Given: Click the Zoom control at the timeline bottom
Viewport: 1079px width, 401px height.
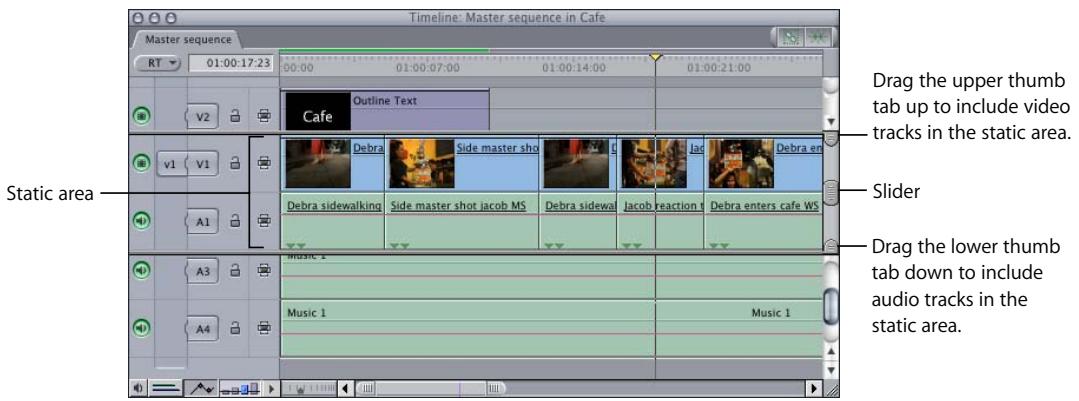Looking at the screenshot, I should [308, 390].
